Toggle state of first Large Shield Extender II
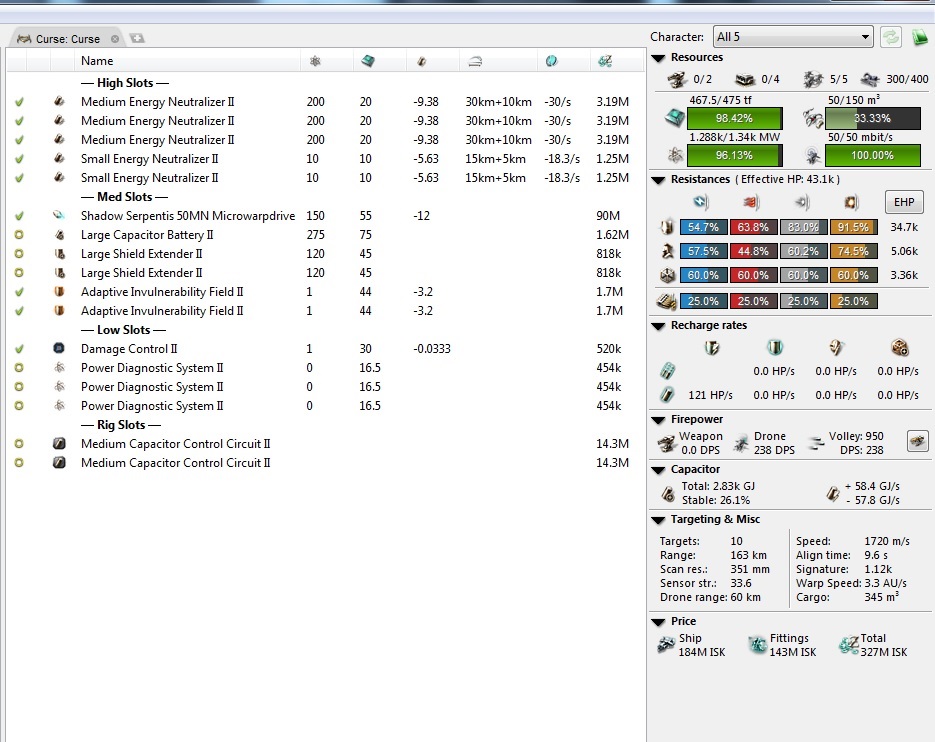 19,254
